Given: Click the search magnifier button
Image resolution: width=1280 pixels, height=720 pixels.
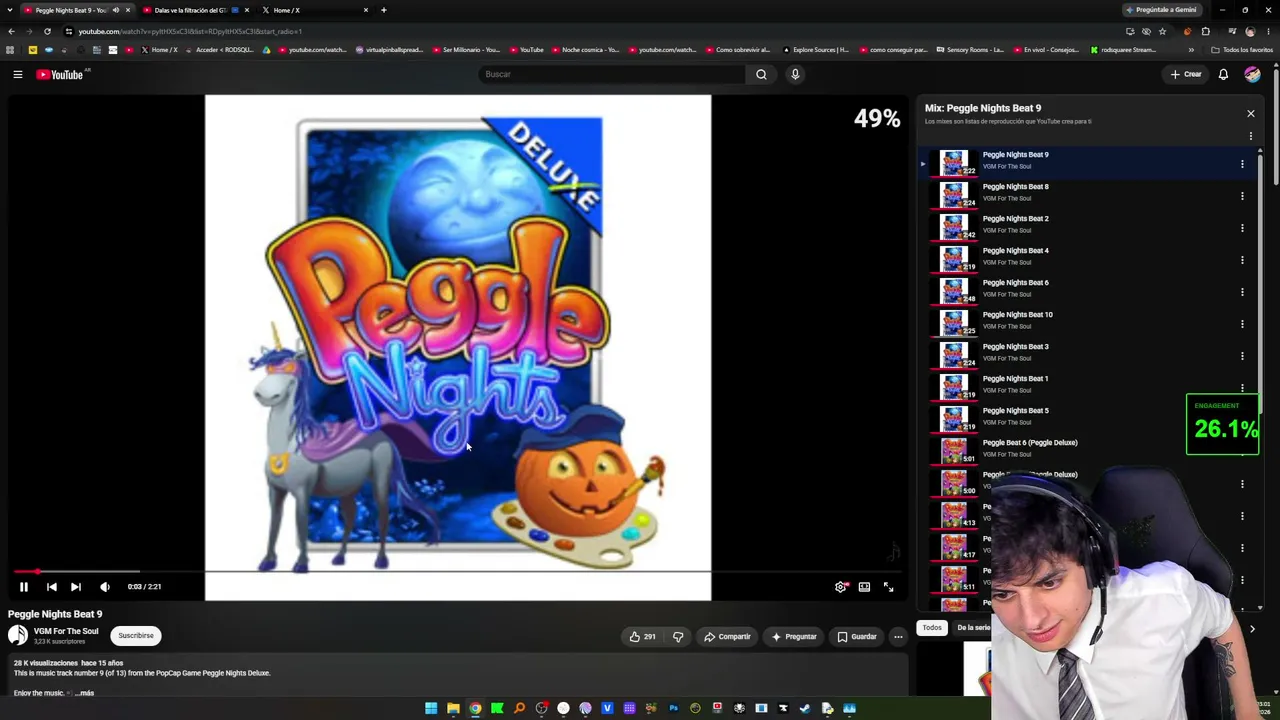Looking at the screenshot, I should click(761, 74).
